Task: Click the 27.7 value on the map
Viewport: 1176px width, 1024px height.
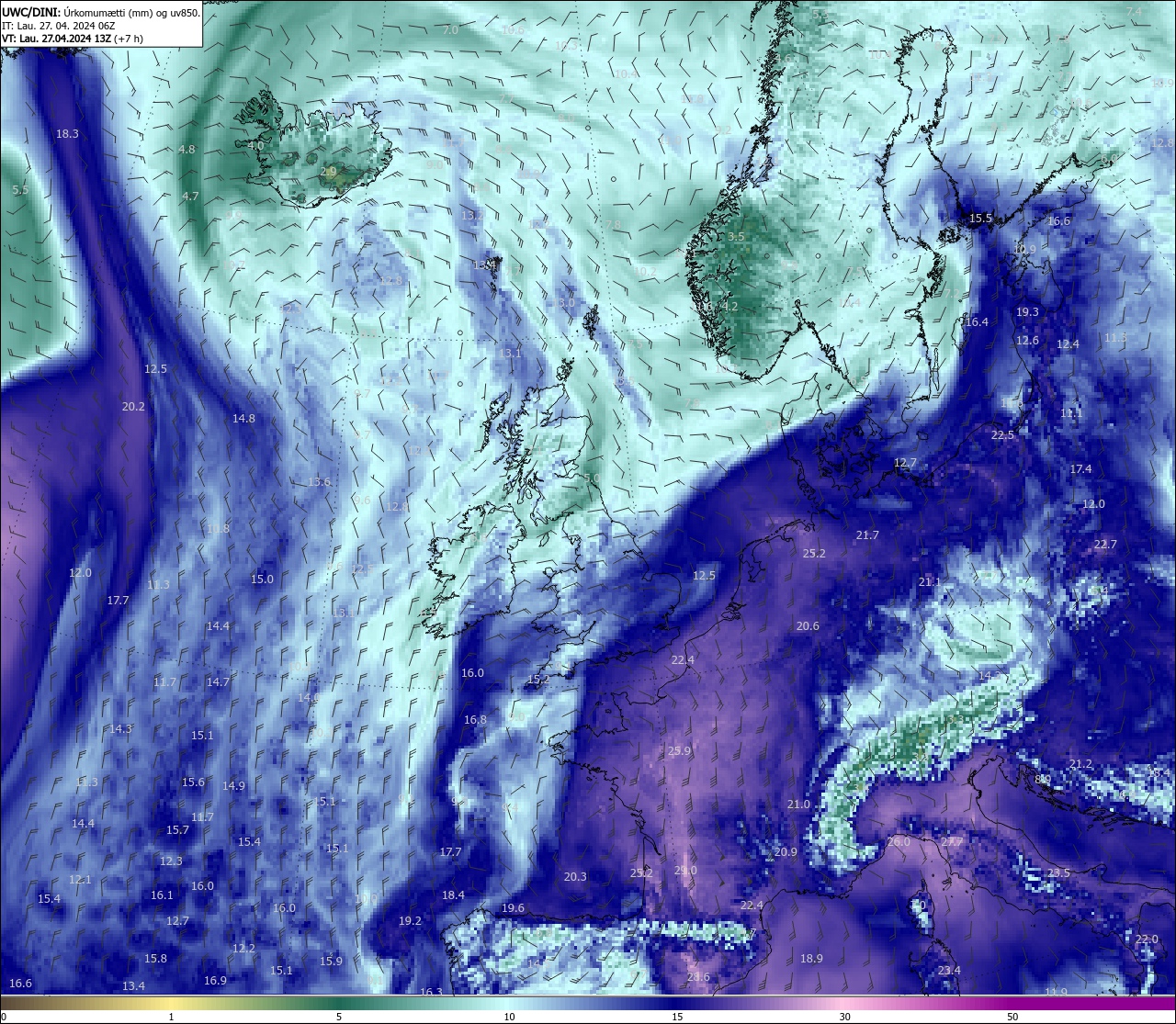Action: click(952, 841)
